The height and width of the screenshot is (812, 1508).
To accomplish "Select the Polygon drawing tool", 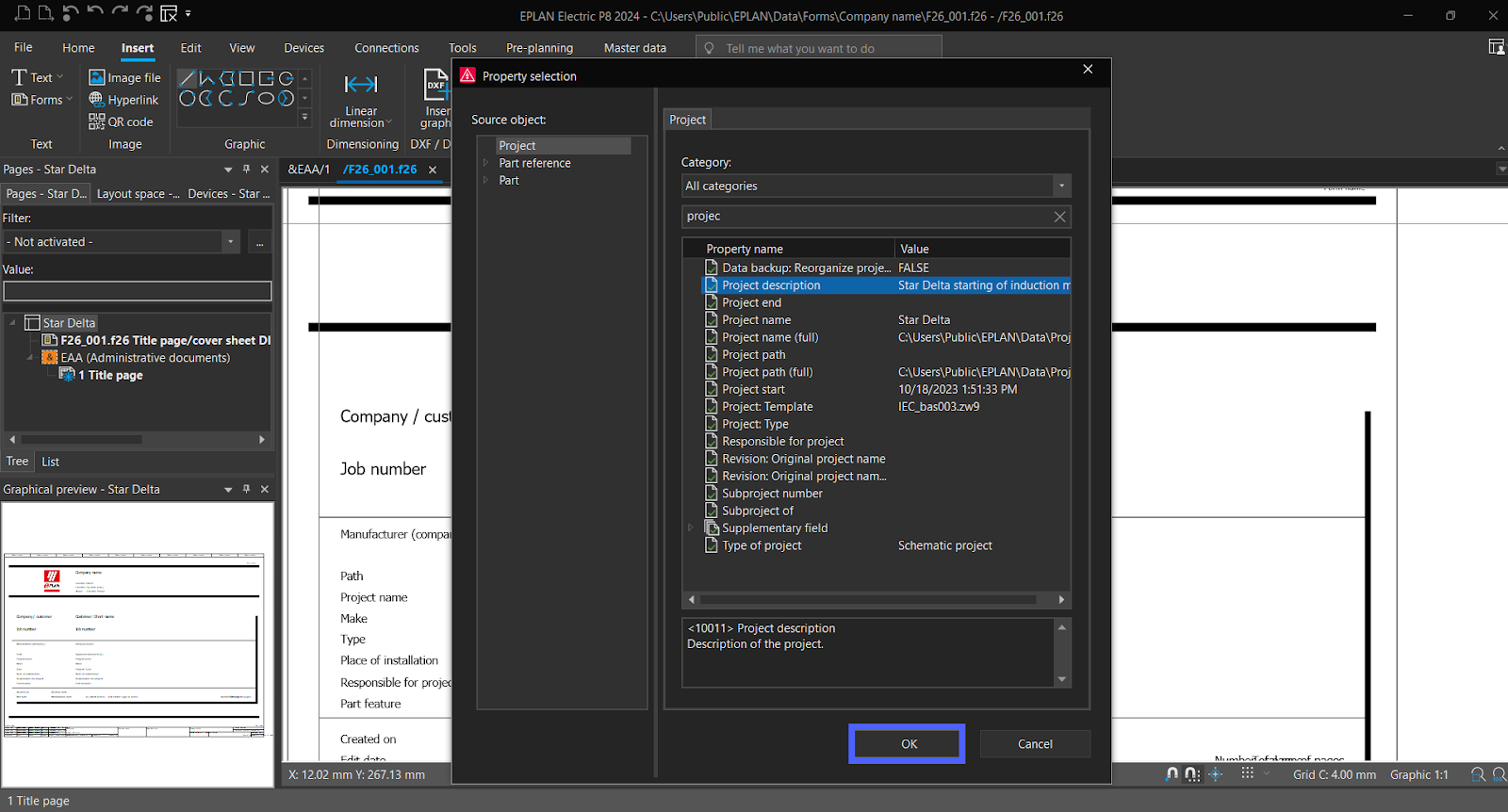I will [x=227, y=78].
